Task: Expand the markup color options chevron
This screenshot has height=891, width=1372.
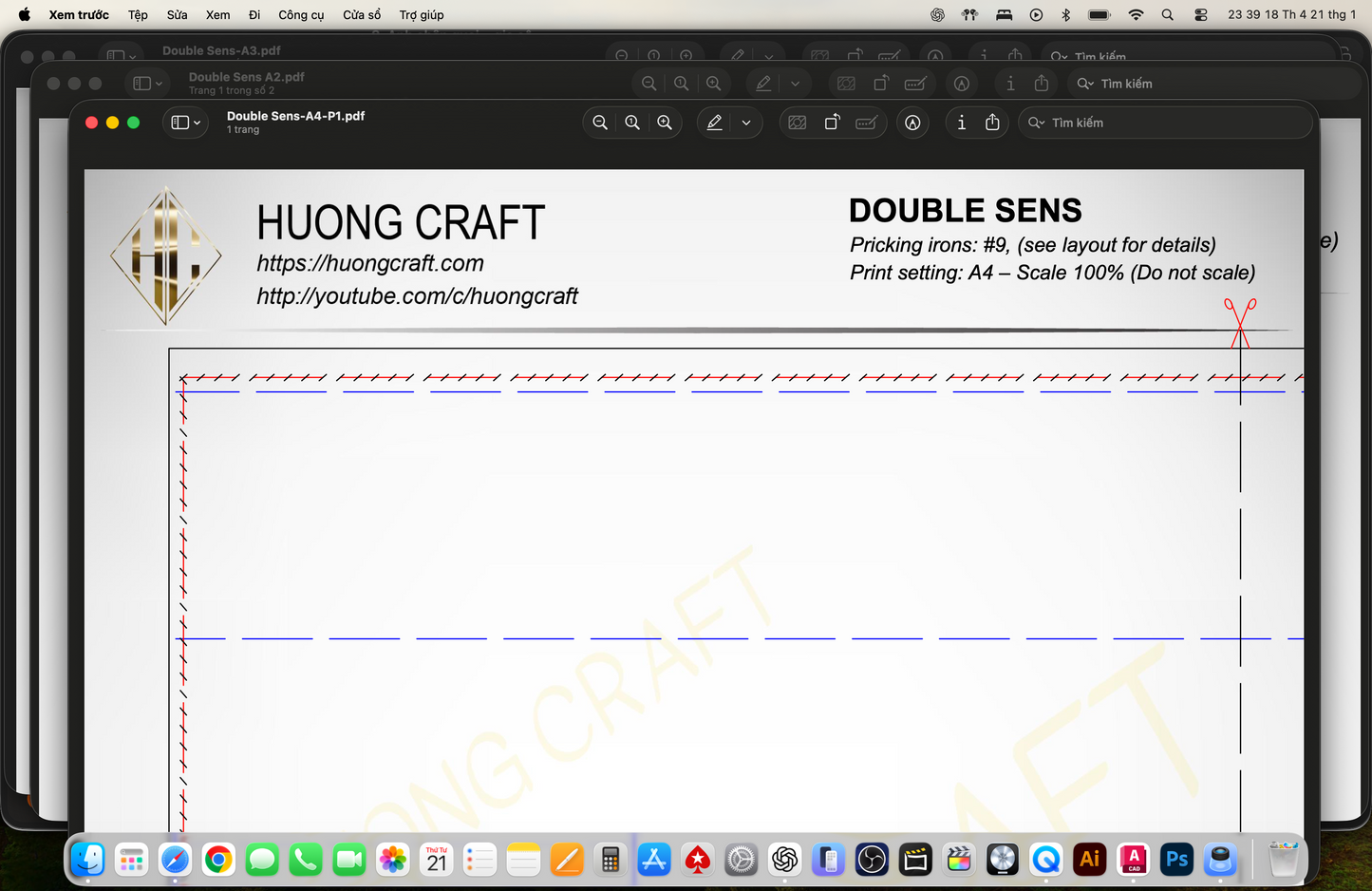Action: [746, 122]
